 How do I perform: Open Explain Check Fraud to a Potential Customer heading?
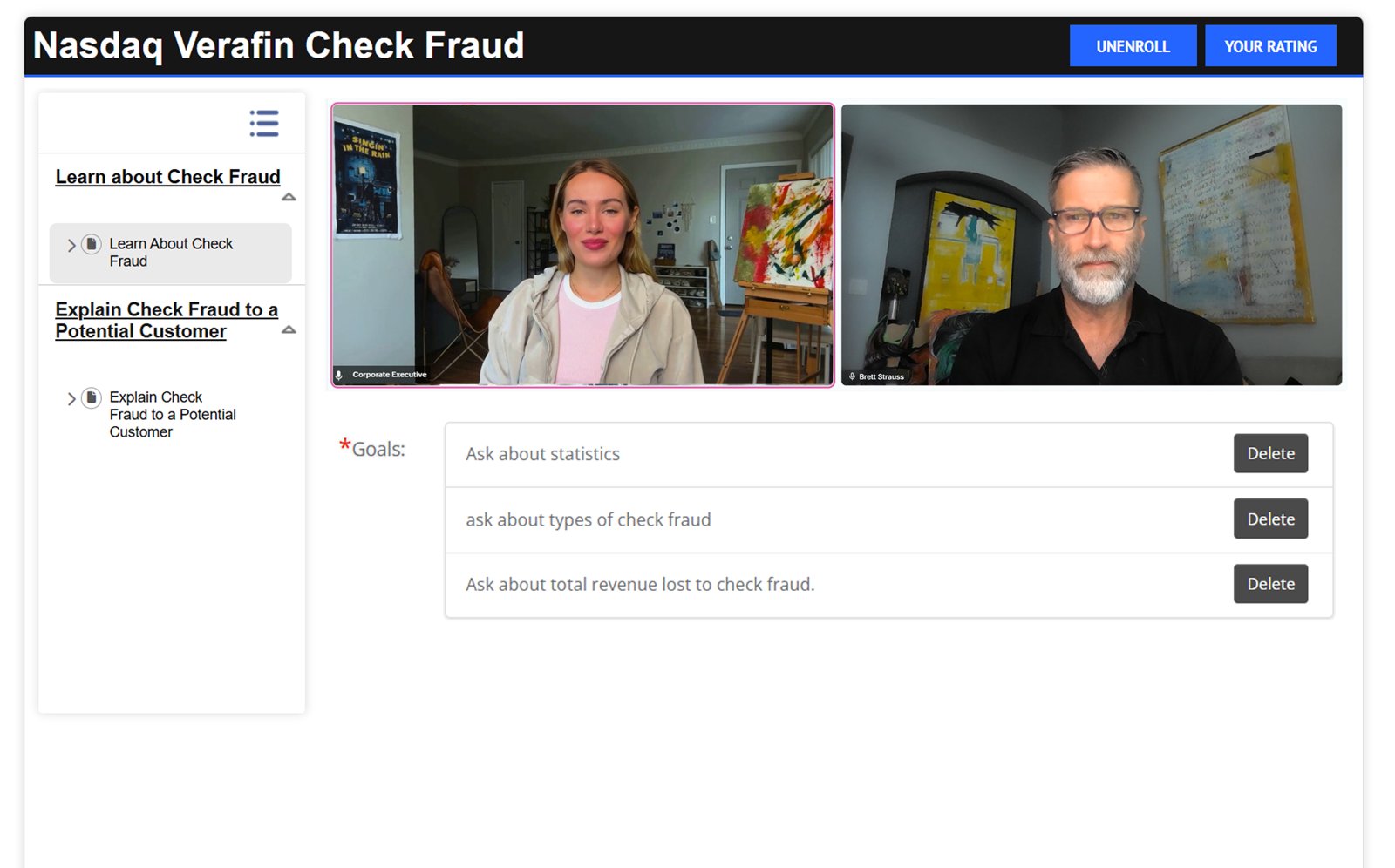click(x=167, y=320)
